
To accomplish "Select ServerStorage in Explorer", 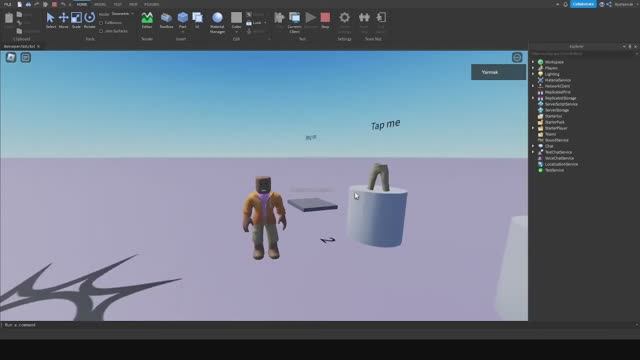I will [556, 110].
